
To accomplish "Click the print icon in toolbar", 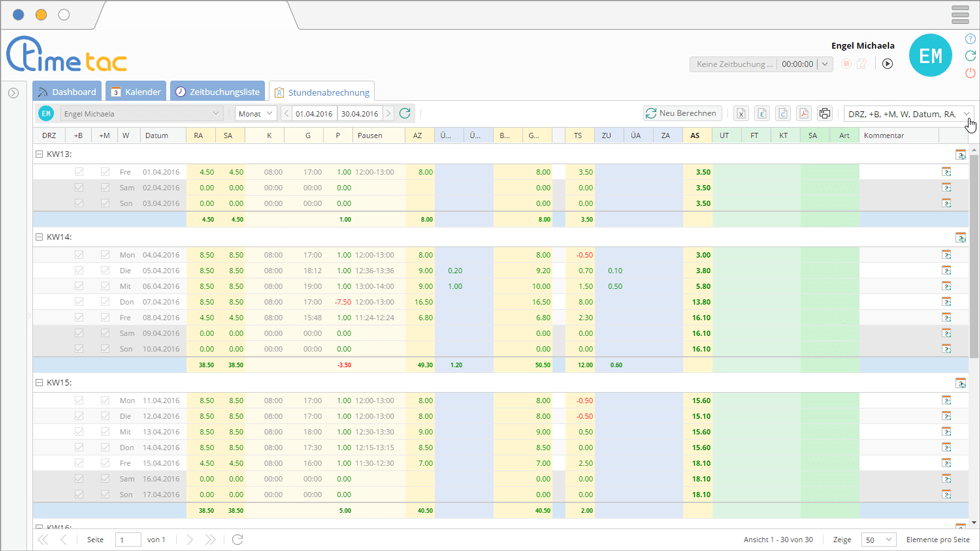I will pos(824,114).
